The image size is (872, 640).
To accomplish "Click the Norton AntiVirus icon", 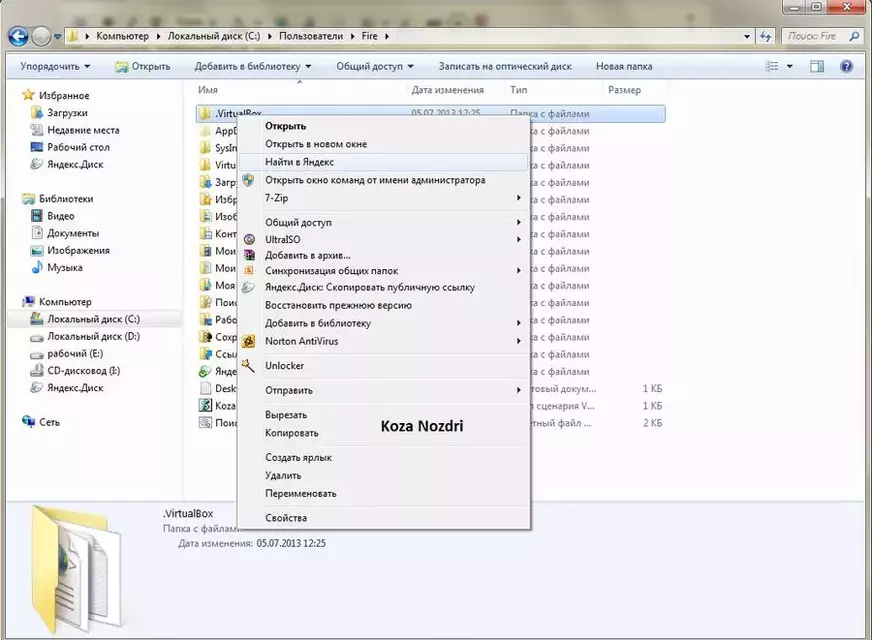I will tap(249, 341).
